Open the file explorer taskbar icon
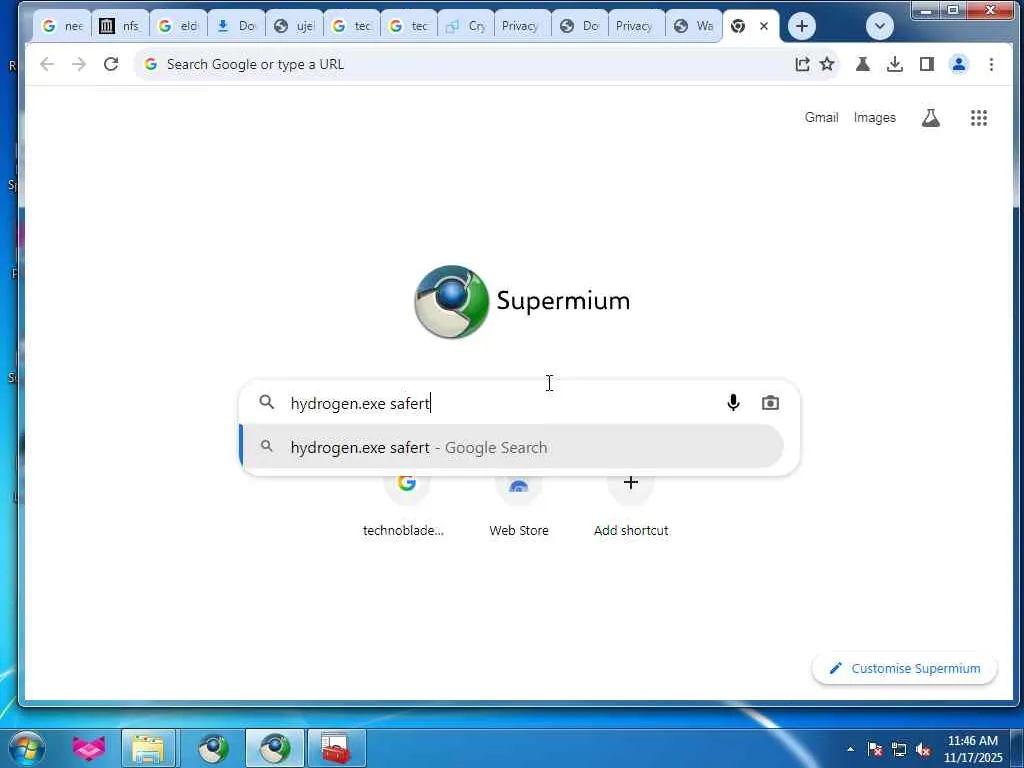The image size is (1024, 768). click(x=149, y=748)
